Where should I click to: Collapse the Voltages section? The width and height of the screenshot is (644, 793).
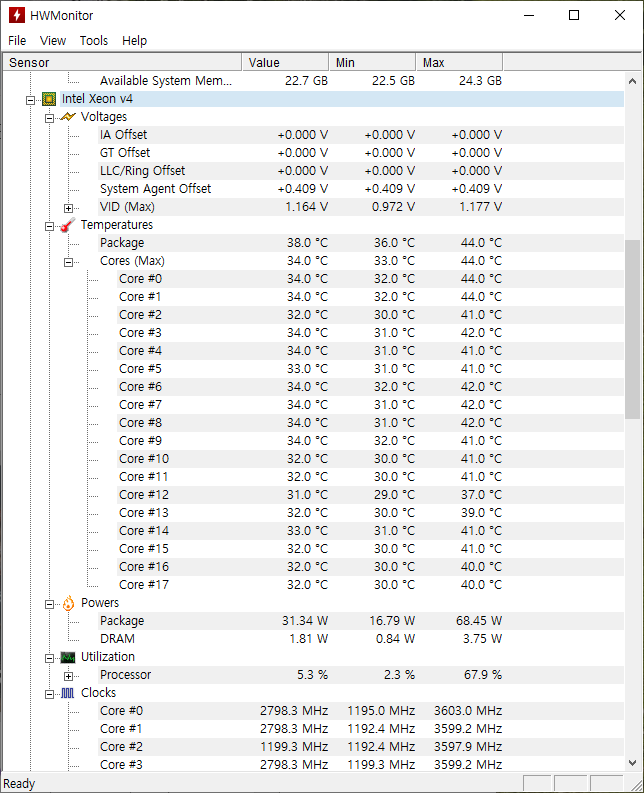point(49,118)
